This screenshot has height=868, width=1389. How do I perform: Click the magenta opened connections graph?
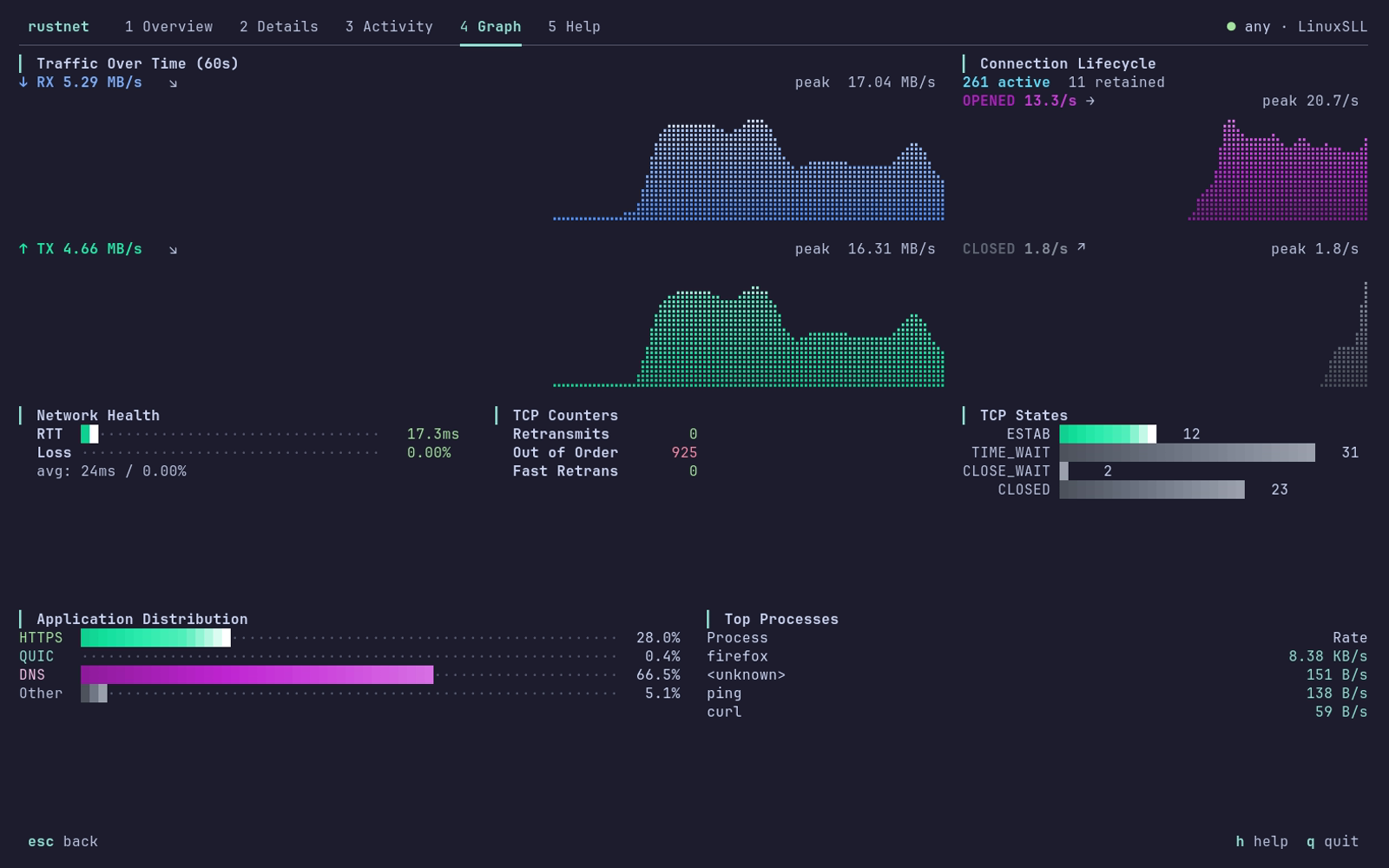[x=1278, y=169]
